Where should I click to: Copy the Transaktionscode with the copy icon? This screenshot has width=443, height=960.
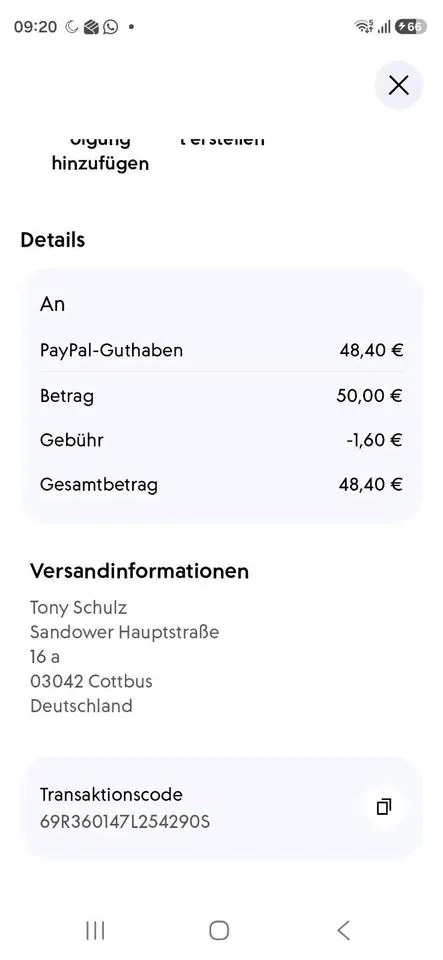(x=384, y=807)
